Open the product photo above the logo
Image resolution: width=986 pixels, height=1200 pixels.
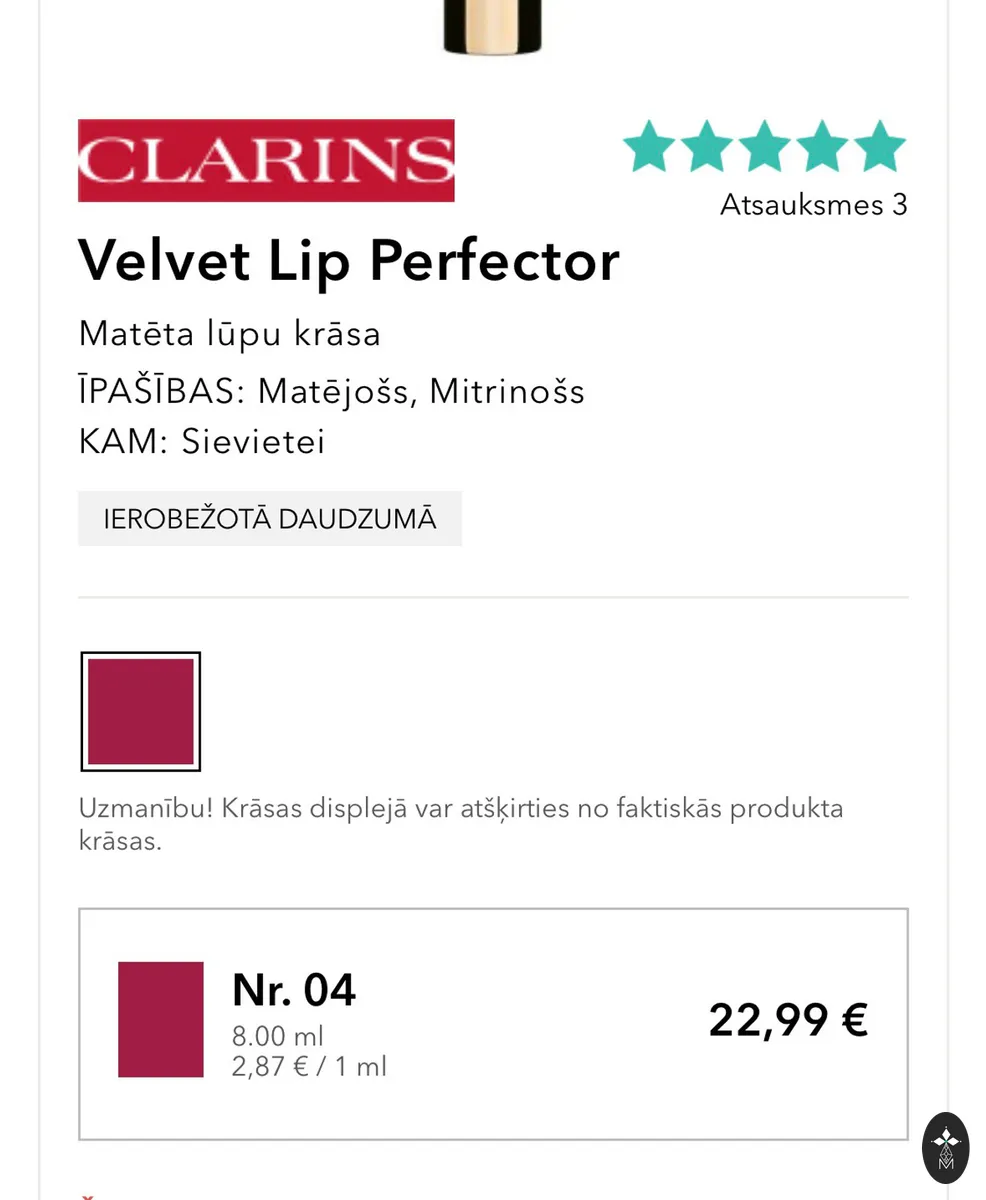tap(492, 27)
